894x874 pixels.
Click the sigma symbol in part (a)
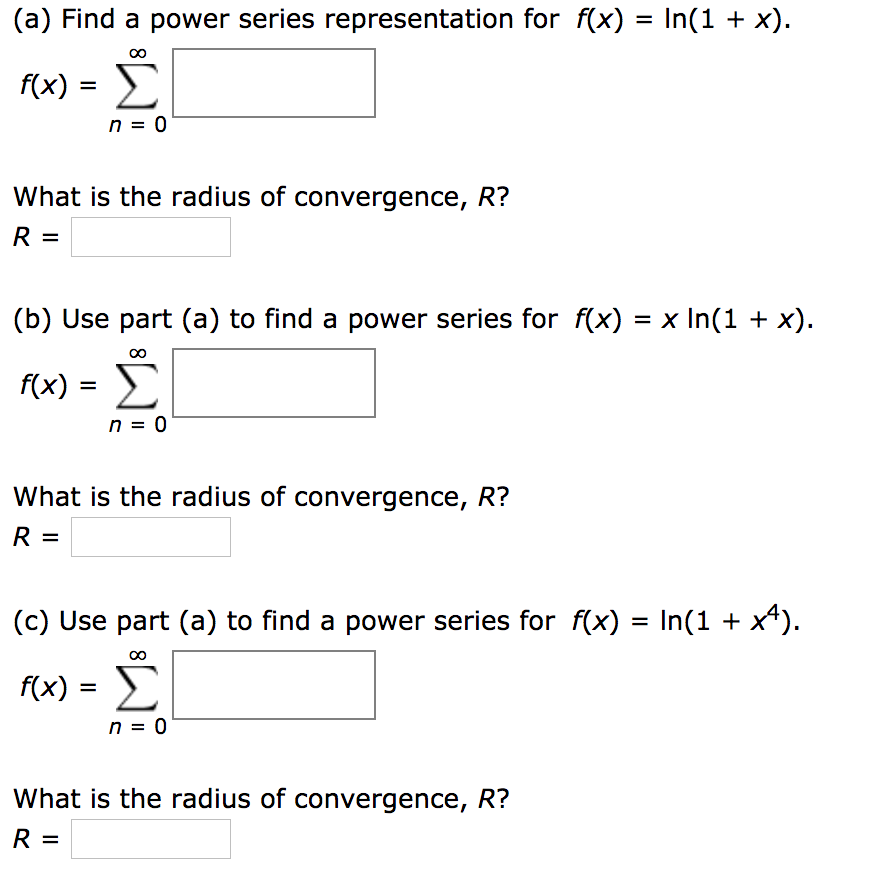[139, 88]
